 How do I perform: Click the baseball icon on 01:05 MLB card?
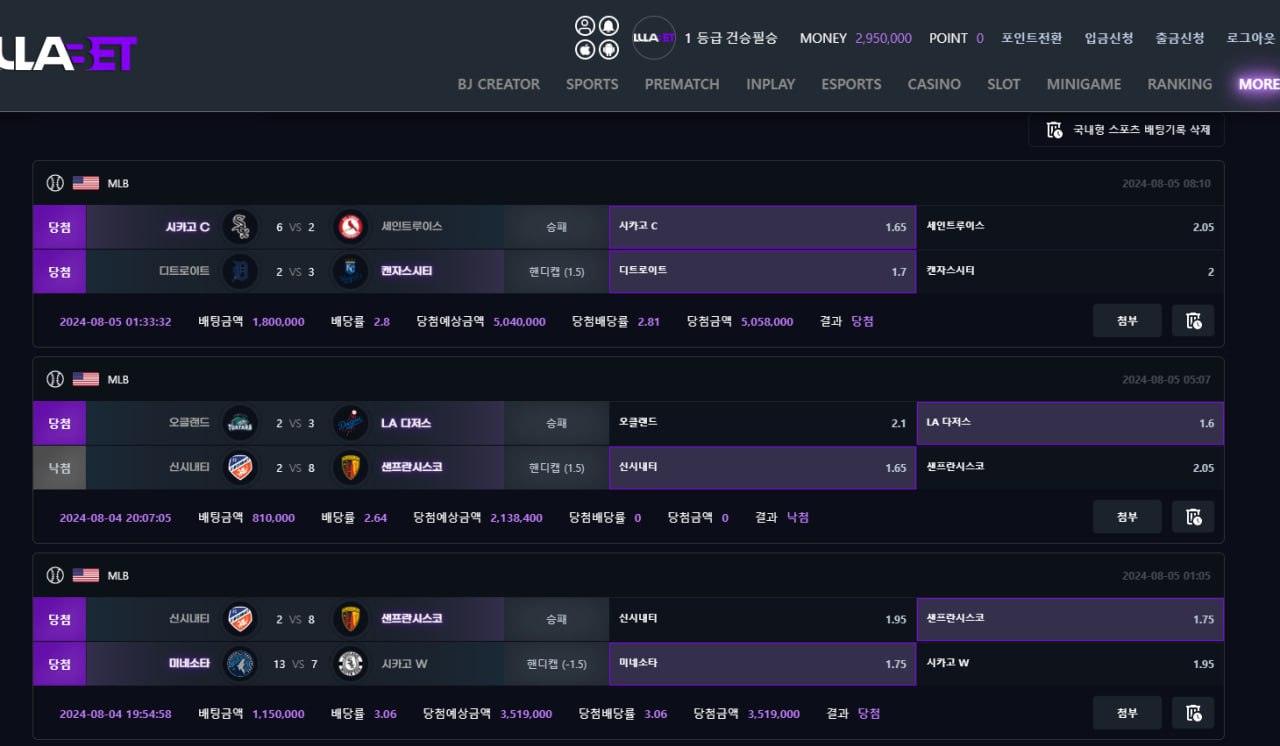55,575
